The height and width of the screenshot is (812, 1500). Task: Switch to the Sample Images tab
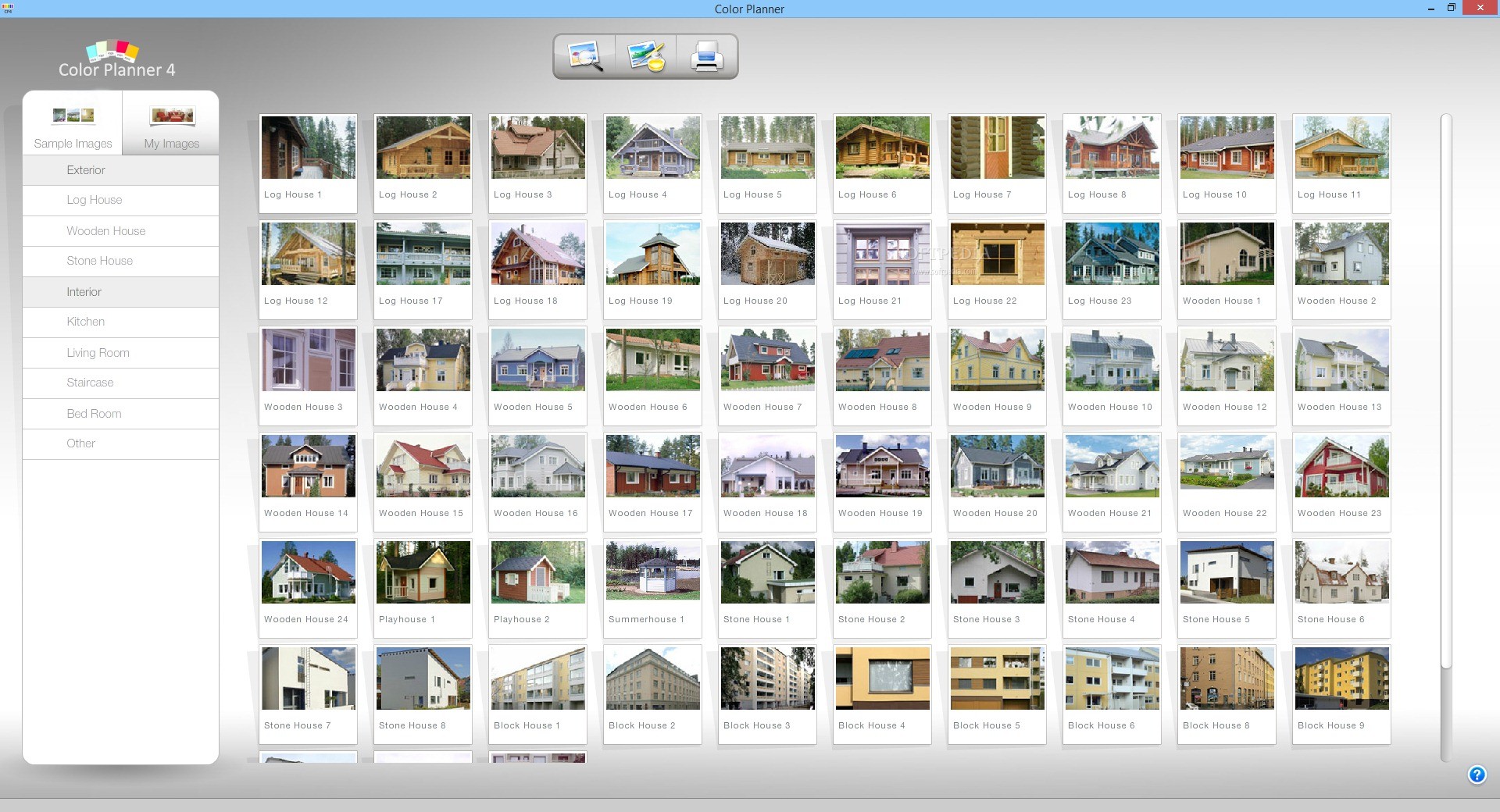[x=73, y=123]
